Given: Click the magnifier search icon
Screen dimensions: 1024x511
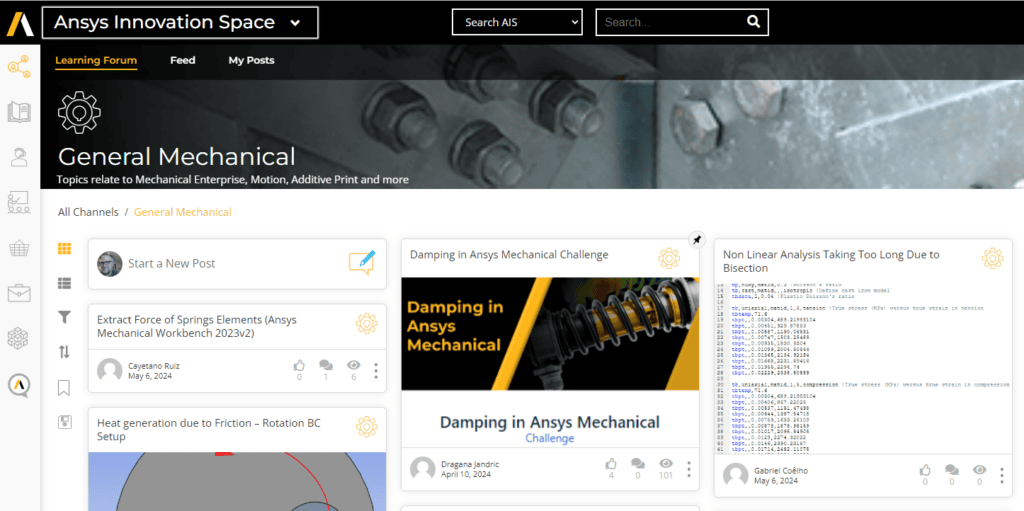Looking at the screenshot, I should tap(753, 22).
